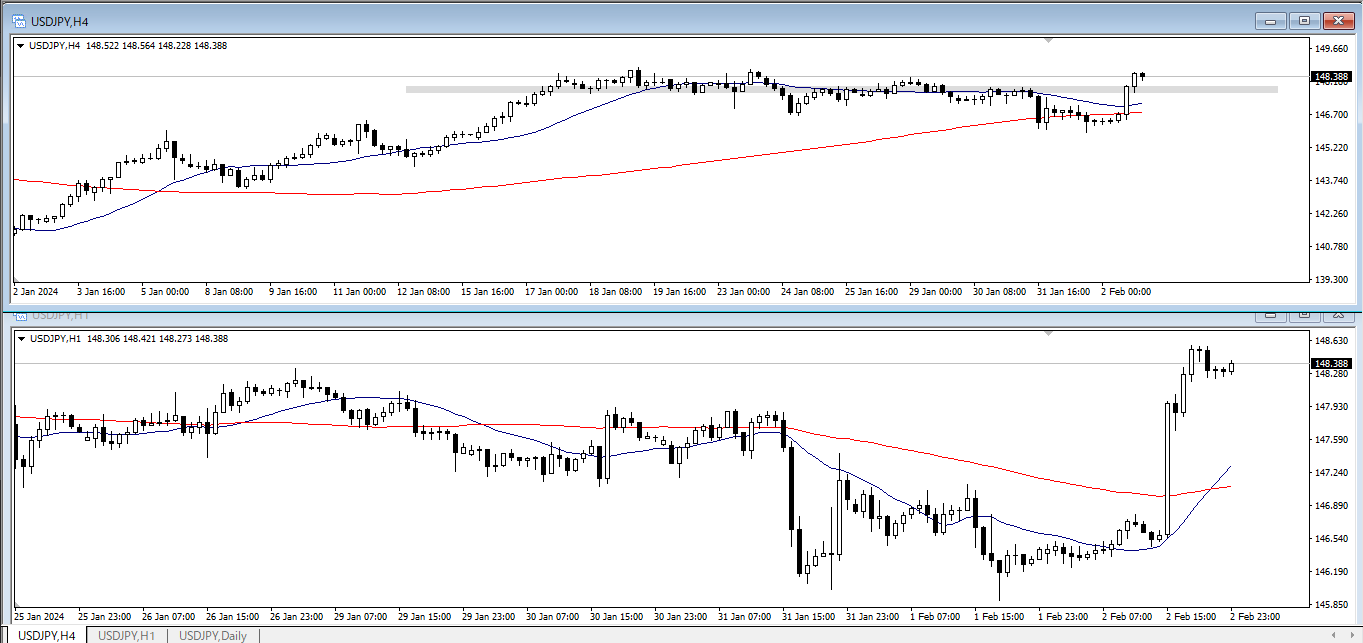
Task: Click the USDJPY,H4 window chart icon
Action: point(19,21)
